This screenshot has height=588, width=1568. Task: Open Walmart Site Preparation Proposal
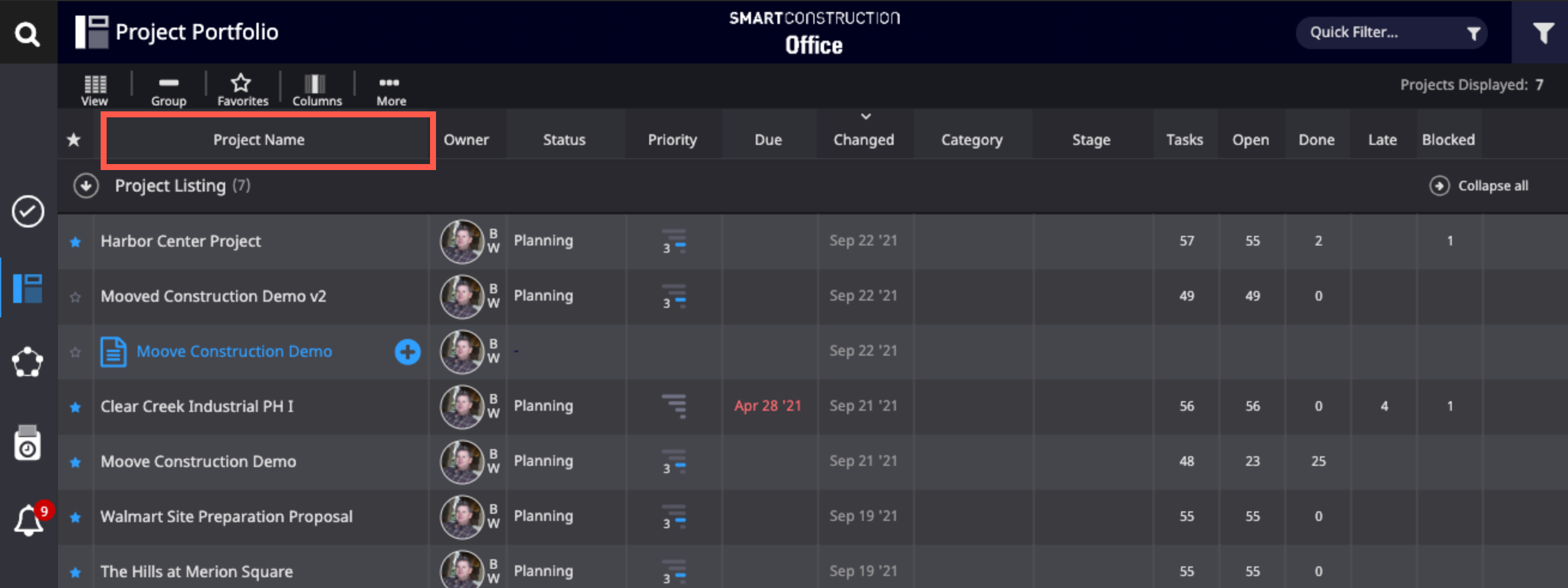[x=226, y=516]
